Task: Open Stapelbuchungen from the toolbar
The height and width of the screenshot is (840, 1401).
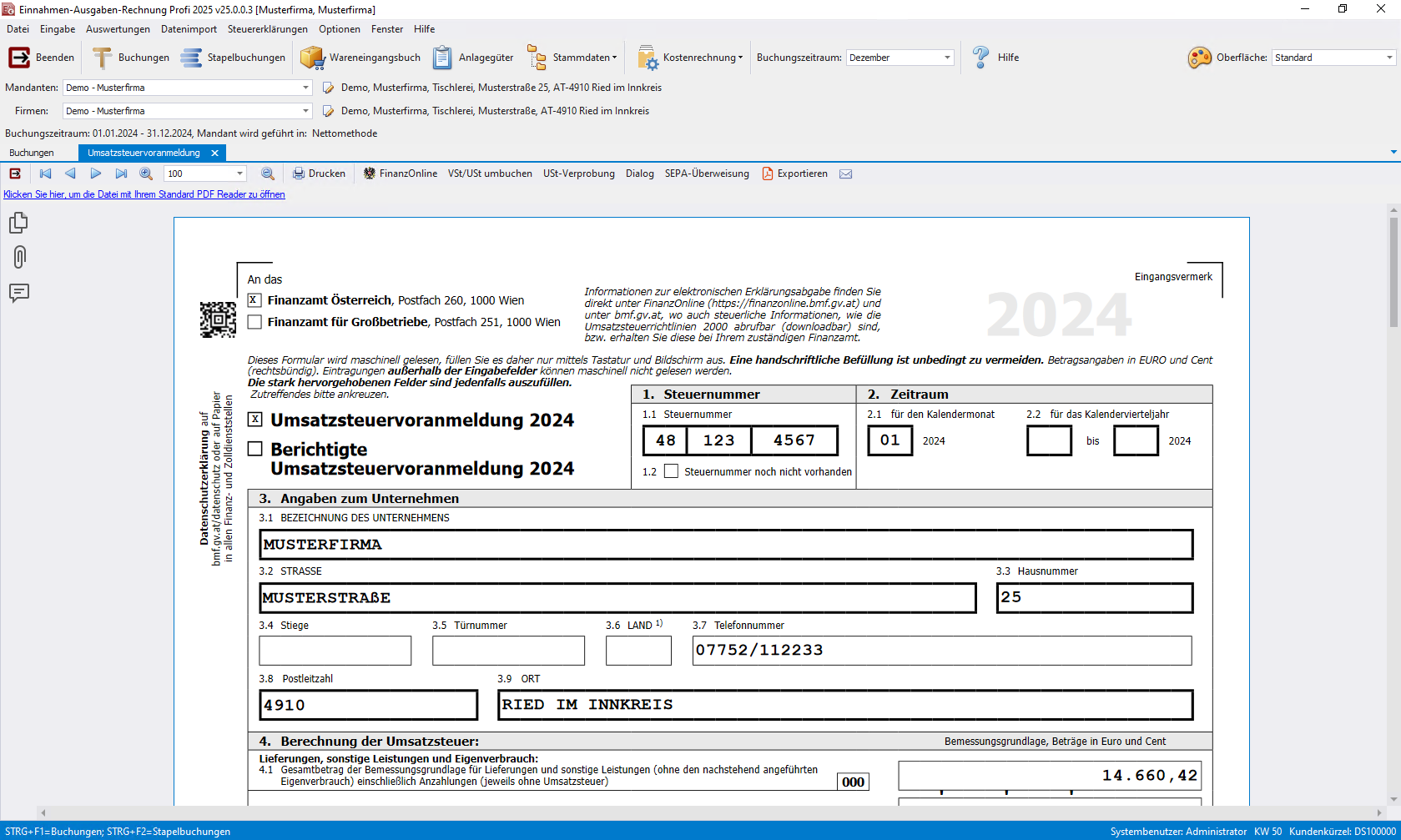Action: click(x=234, y=58)
